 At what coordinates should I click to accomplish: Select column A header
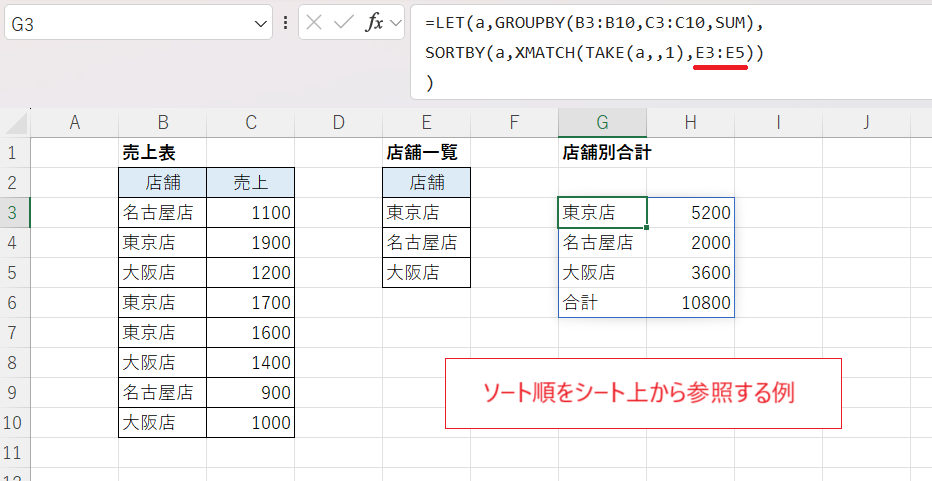tap(74, 123)
